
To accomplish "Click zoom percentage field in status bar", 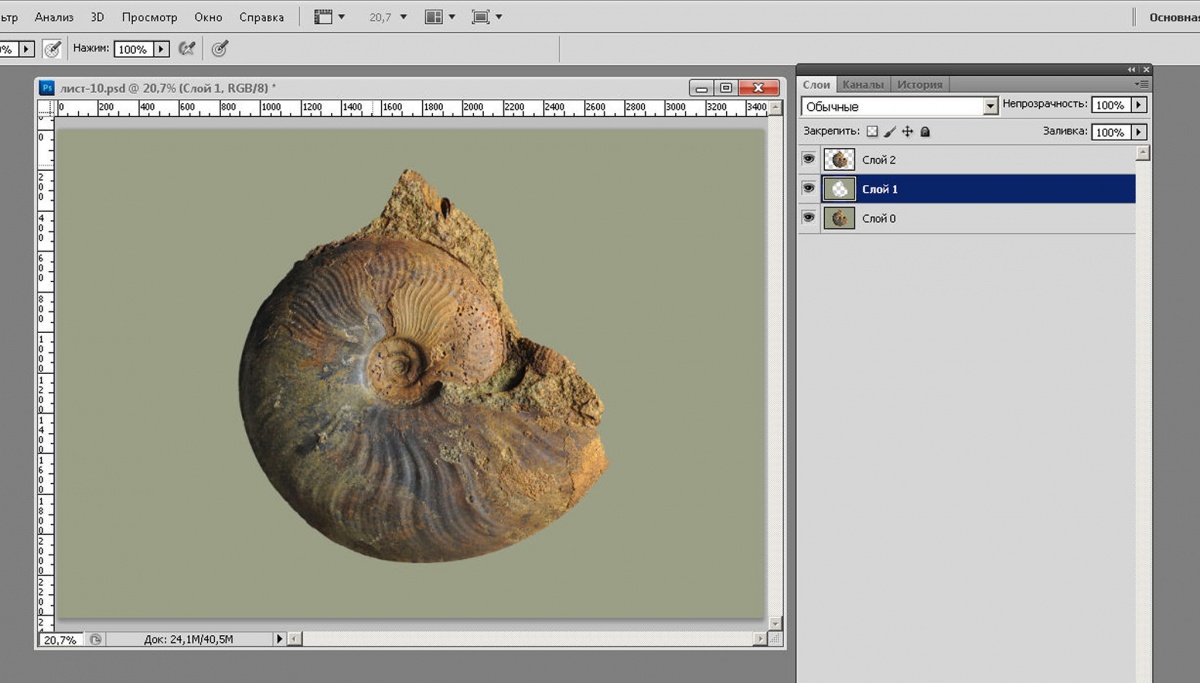I will tap(59, 639).
